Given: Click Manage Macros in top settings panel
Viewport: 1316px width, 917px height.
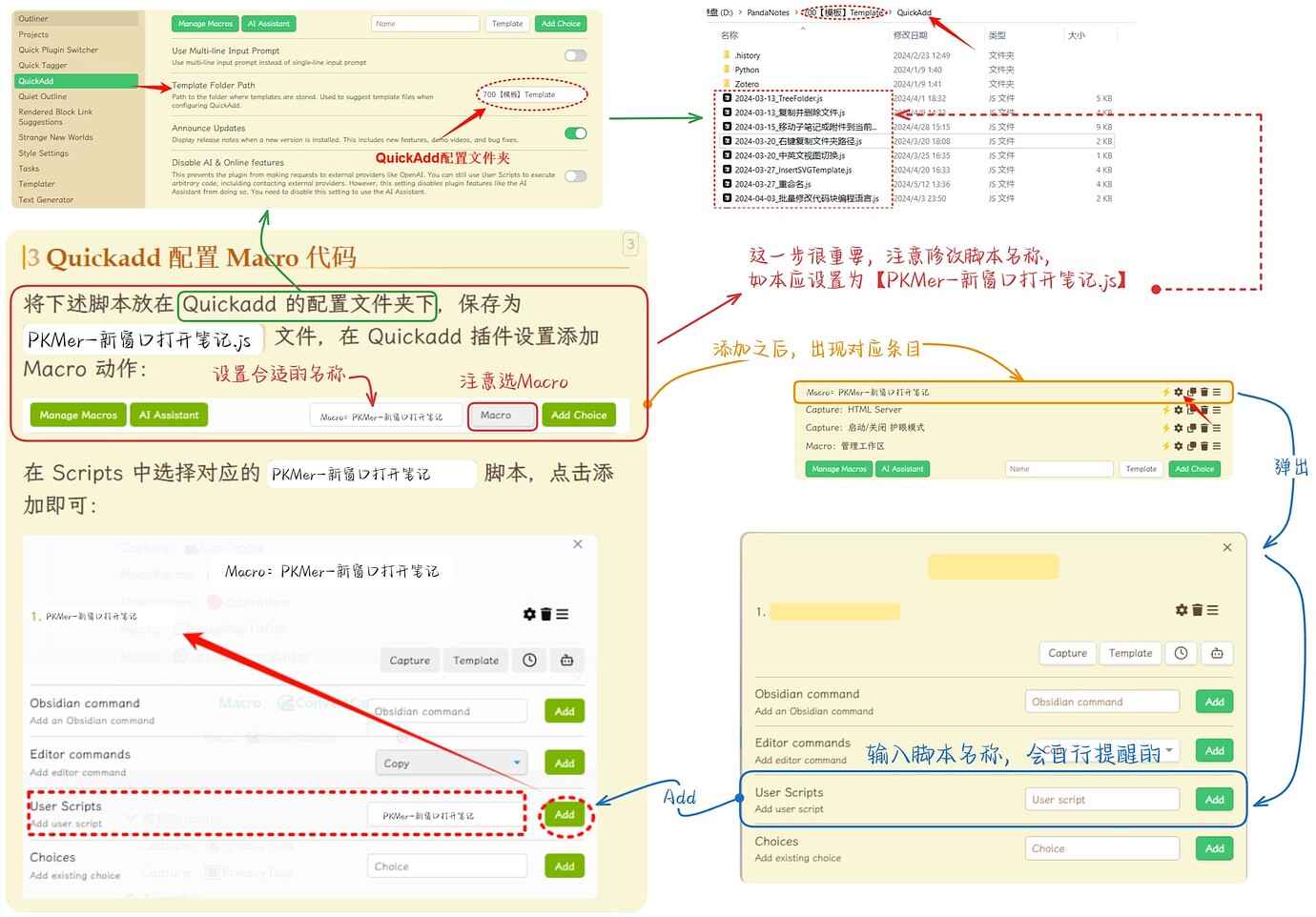Looking at the screenshot, I should [x=205, y=24].
